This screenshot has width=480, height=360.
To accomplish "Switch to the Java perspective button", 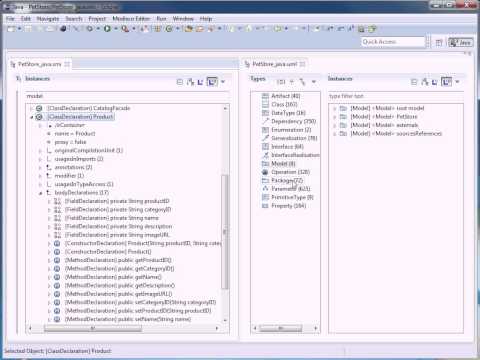I will coord(461,42).
